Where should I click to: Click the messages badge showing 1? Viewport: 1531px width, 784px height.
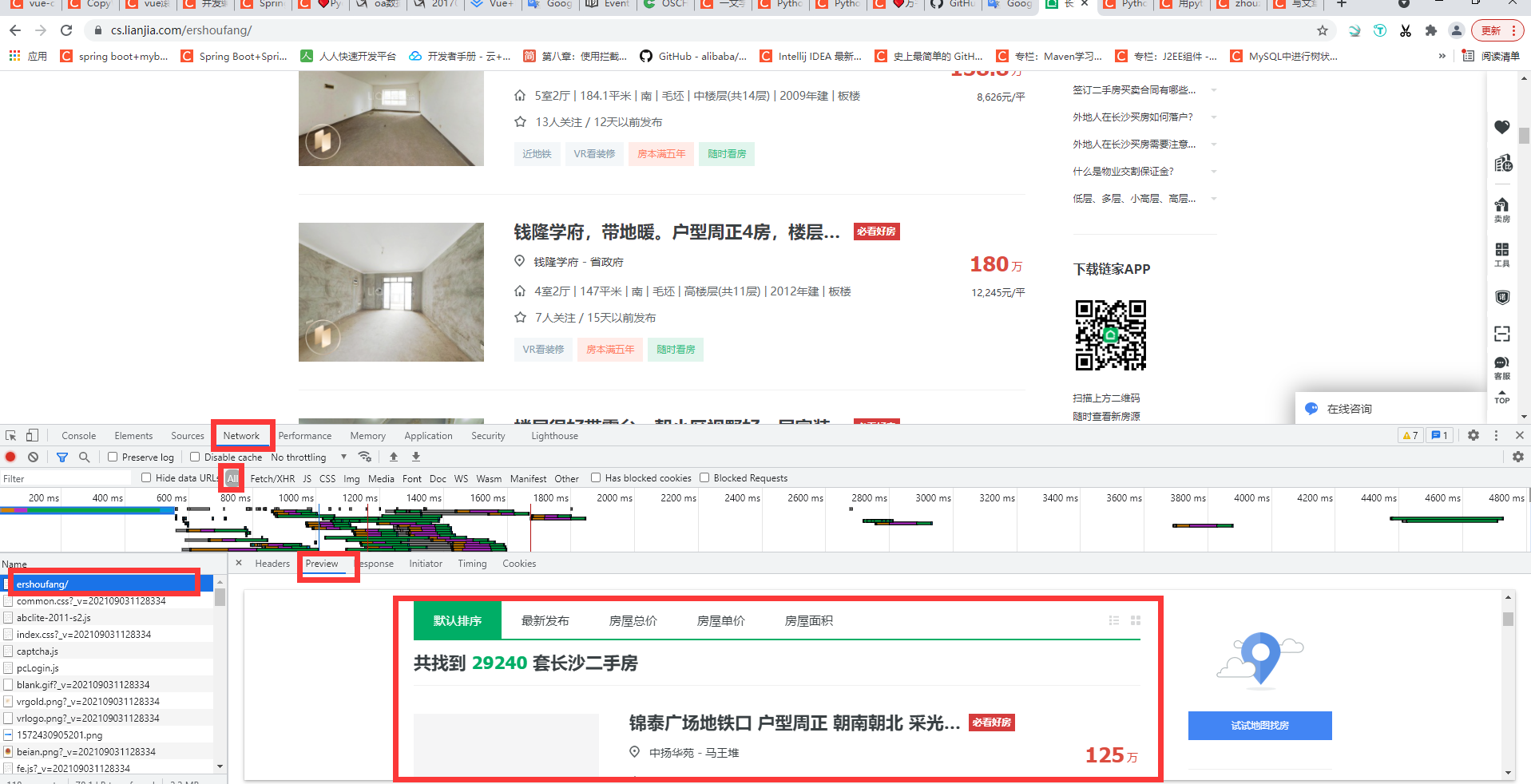[x=1440, y=435]
